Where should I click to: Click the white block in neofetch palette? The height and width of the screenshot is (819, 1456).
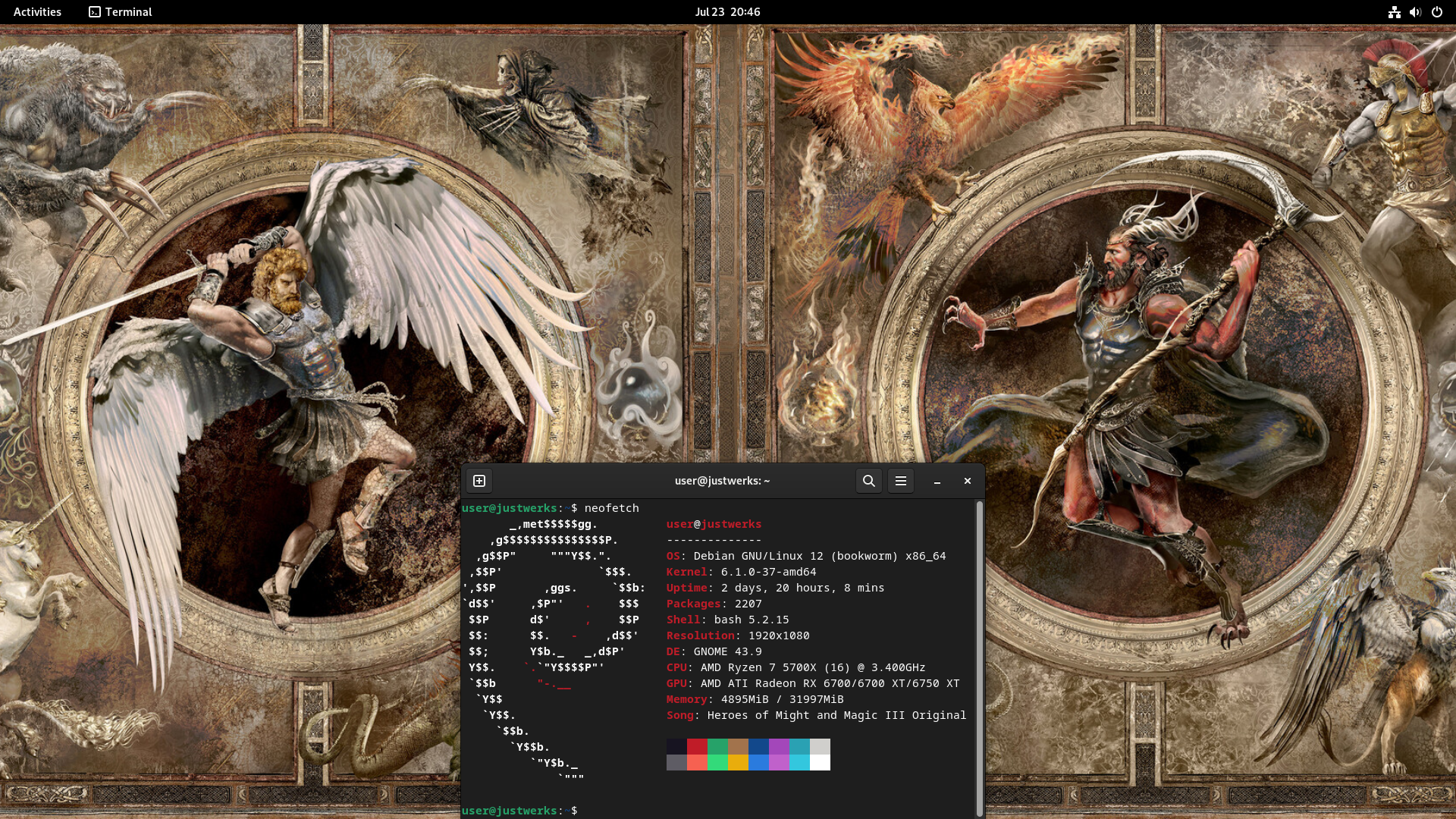(x=820, y=762)
